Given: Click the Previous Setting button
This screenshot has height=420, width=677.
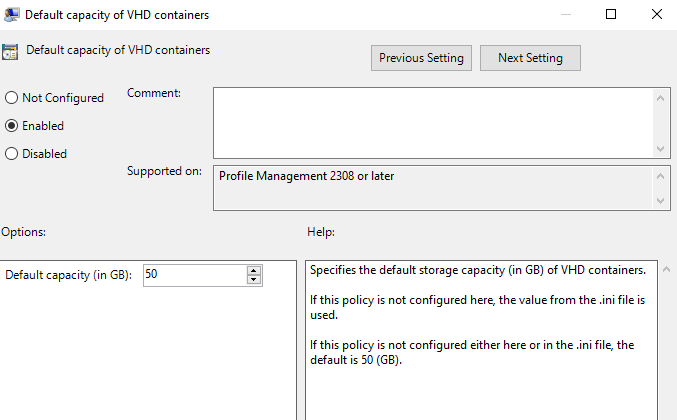Looking at the screenshot, I should (x=421, y=58).
